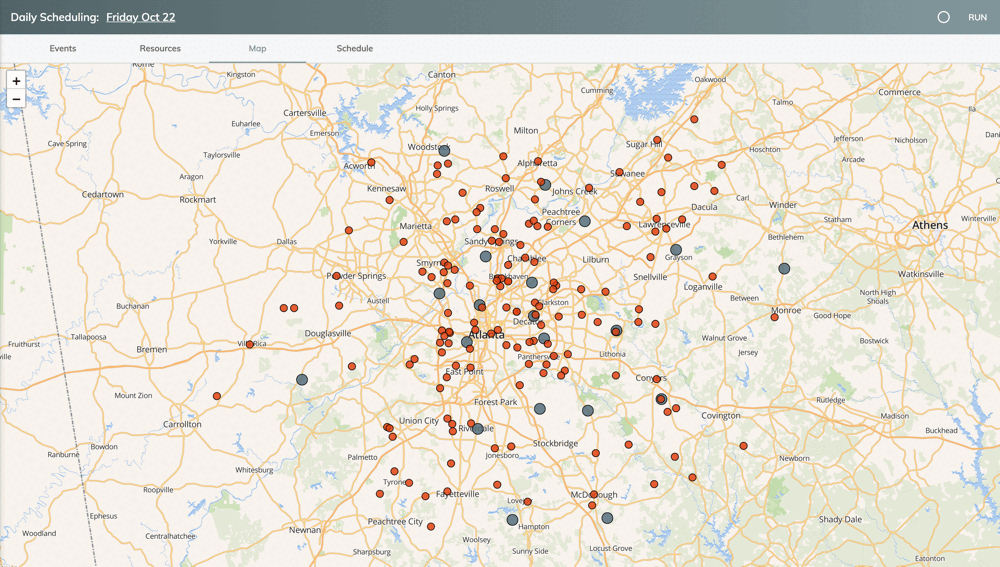1000x567 pixels.
Task: Open the Friday Oct 22 date link
Action: tap(140, 17)
